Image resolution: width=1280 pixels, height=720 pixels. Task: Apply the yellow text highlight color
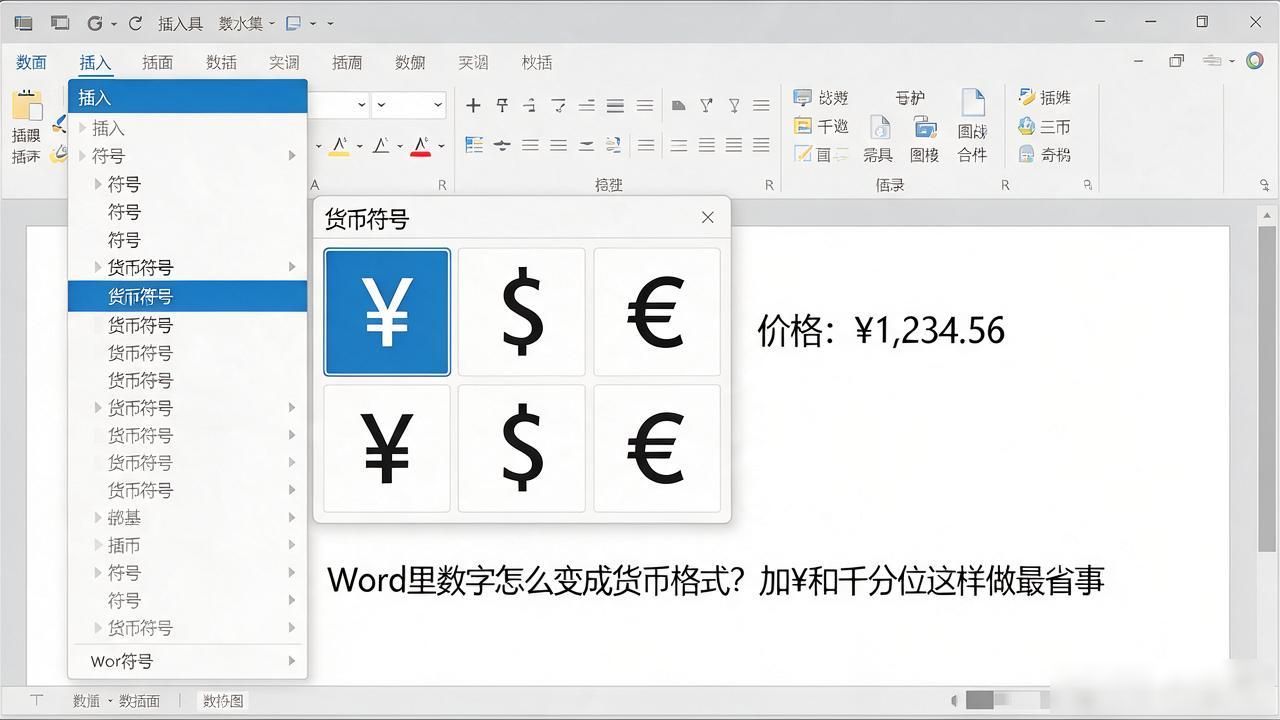click(x=338, y=146)
